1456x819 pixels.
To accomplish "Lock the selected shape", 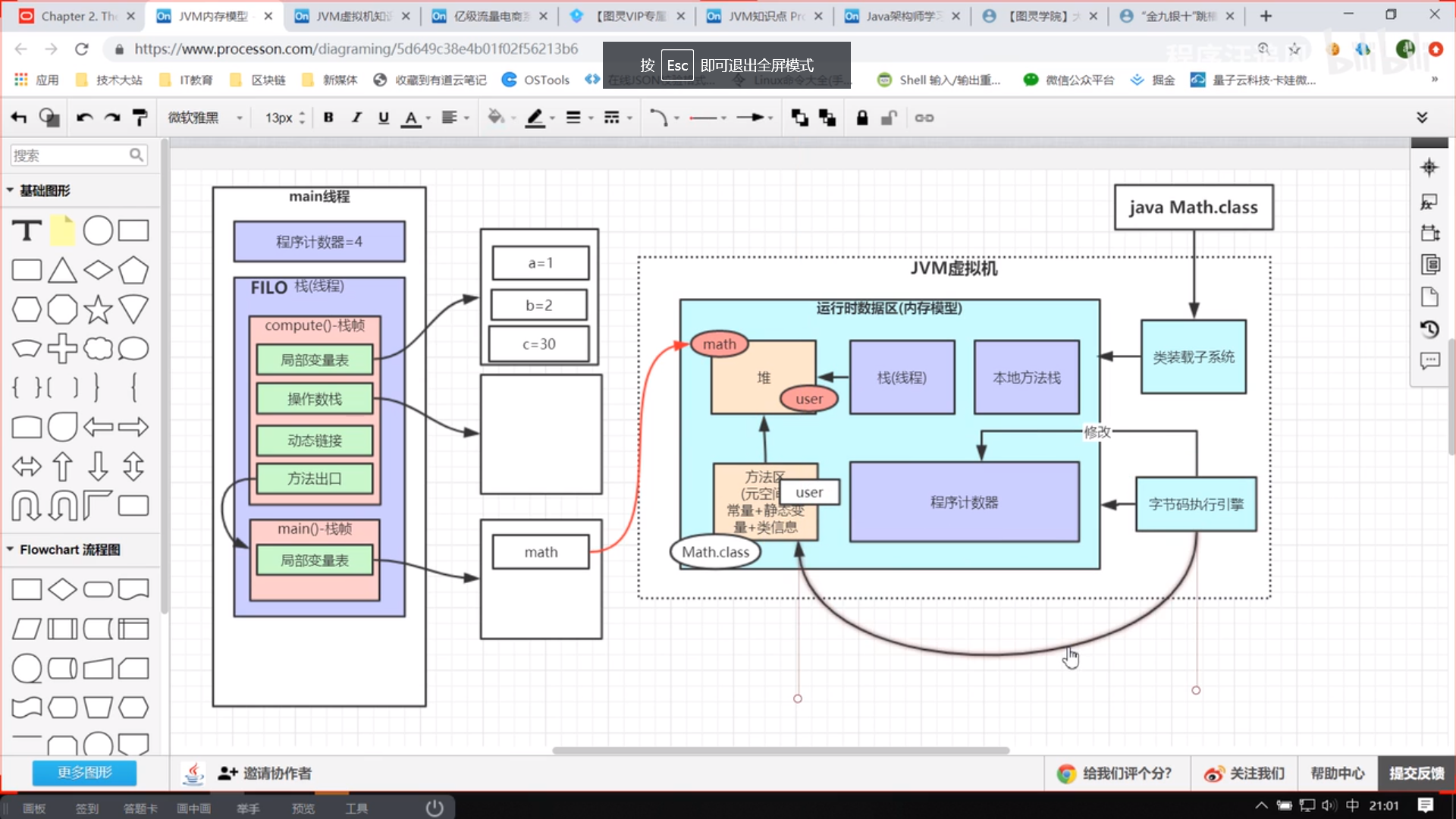I will tap(862, 118).
